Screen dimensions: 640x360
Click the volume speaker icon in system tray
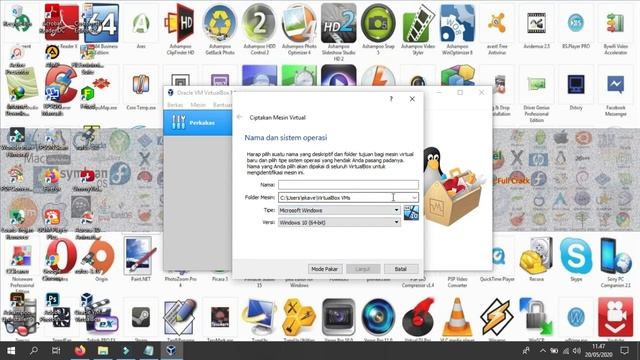pos(576,351)
